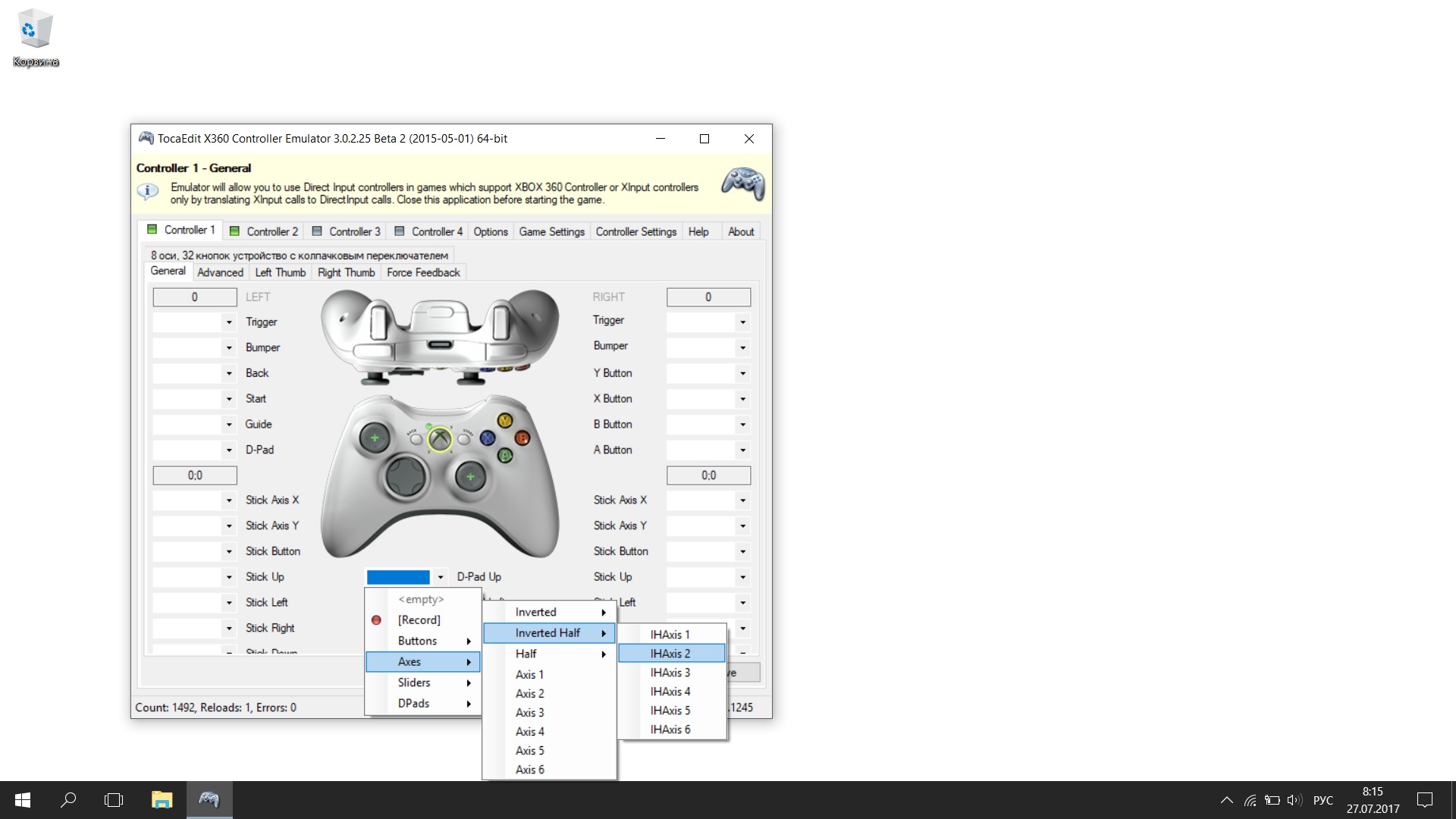The height and width of the screenshot is (819, 1456).
Task: Open the action center notification icon
Action: (x=1425, y=800)
